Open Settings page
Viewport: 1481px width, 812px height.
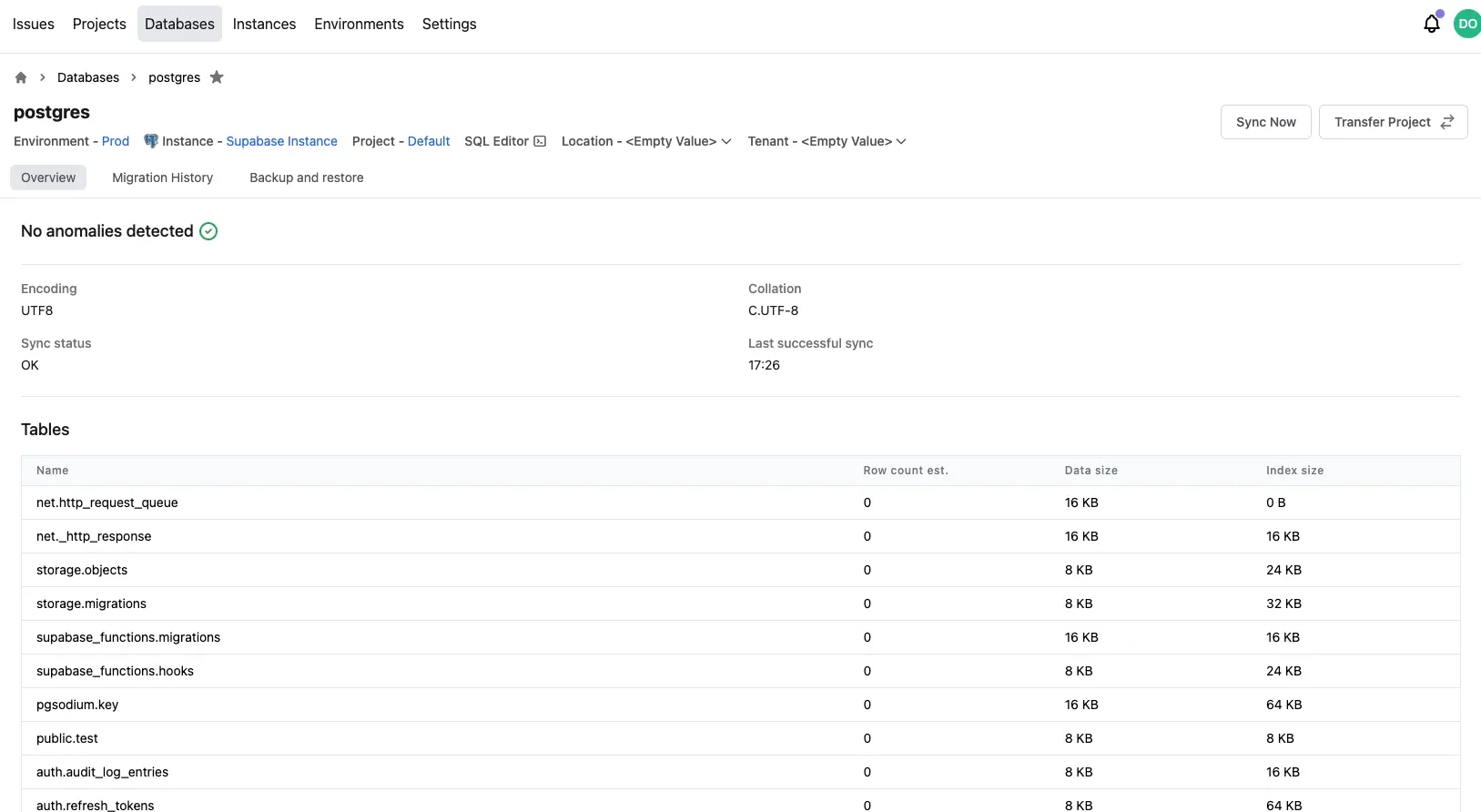(449, 24)
